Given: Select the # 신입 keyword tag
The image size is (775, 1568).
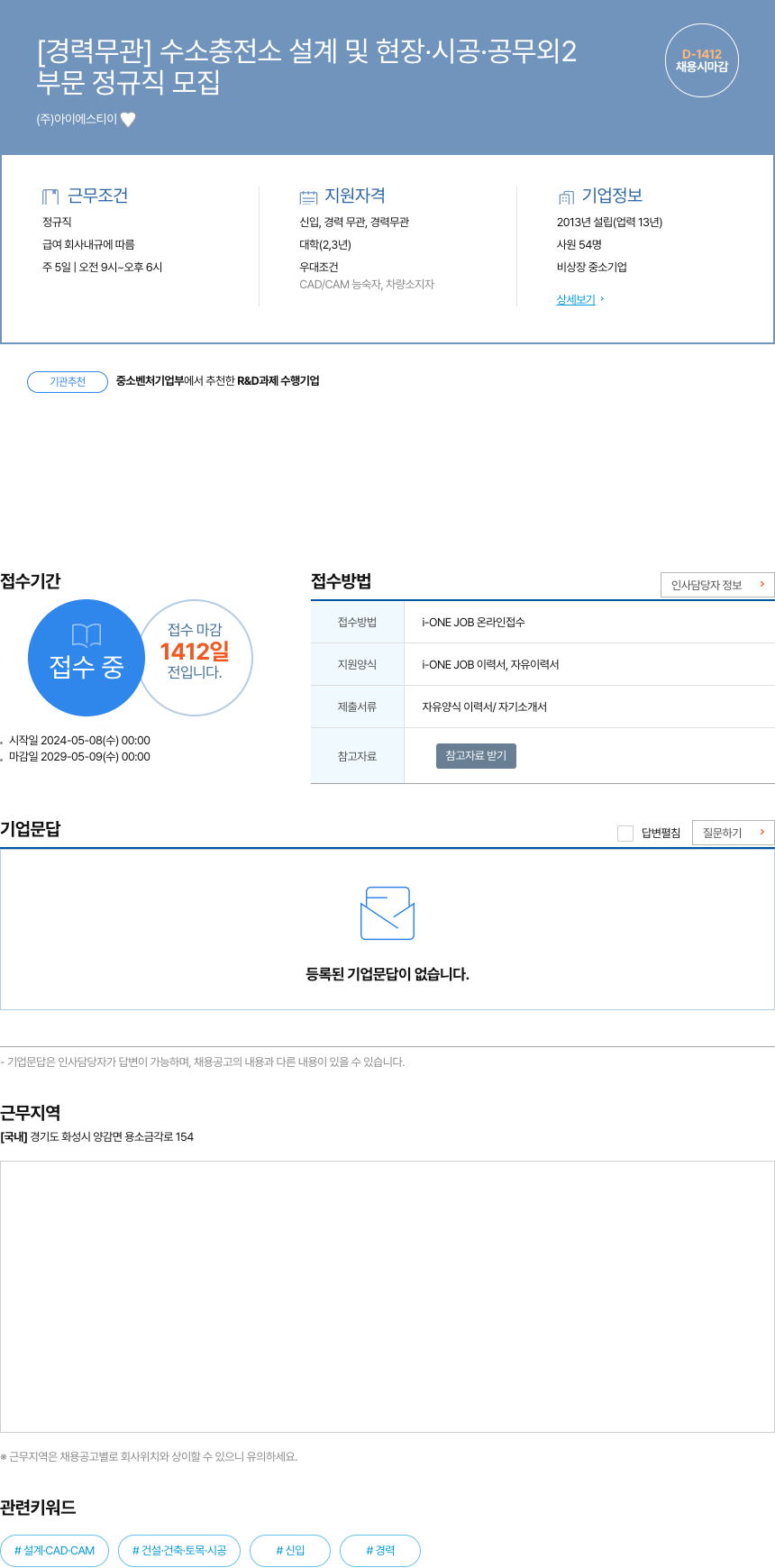Looking at the screenshot, I should point(290,1551).
